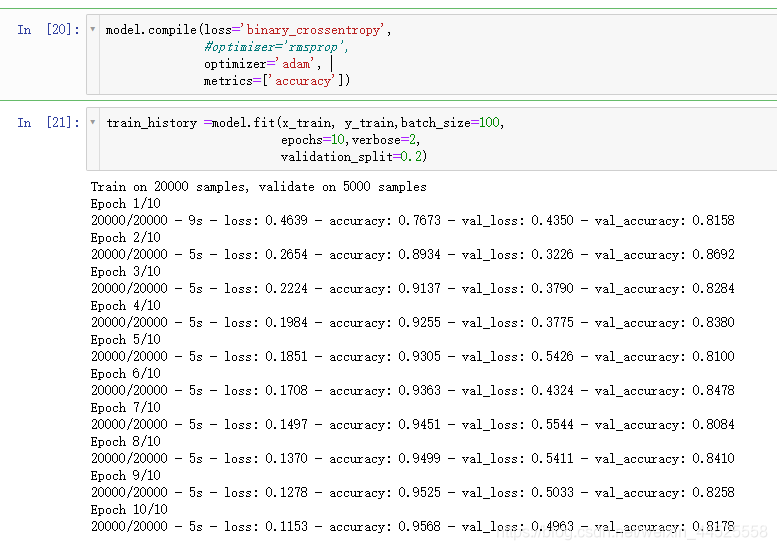Click the validation_split=0.2 line
The width and height of the screenshot is (777, 550).
pos(354,157)
